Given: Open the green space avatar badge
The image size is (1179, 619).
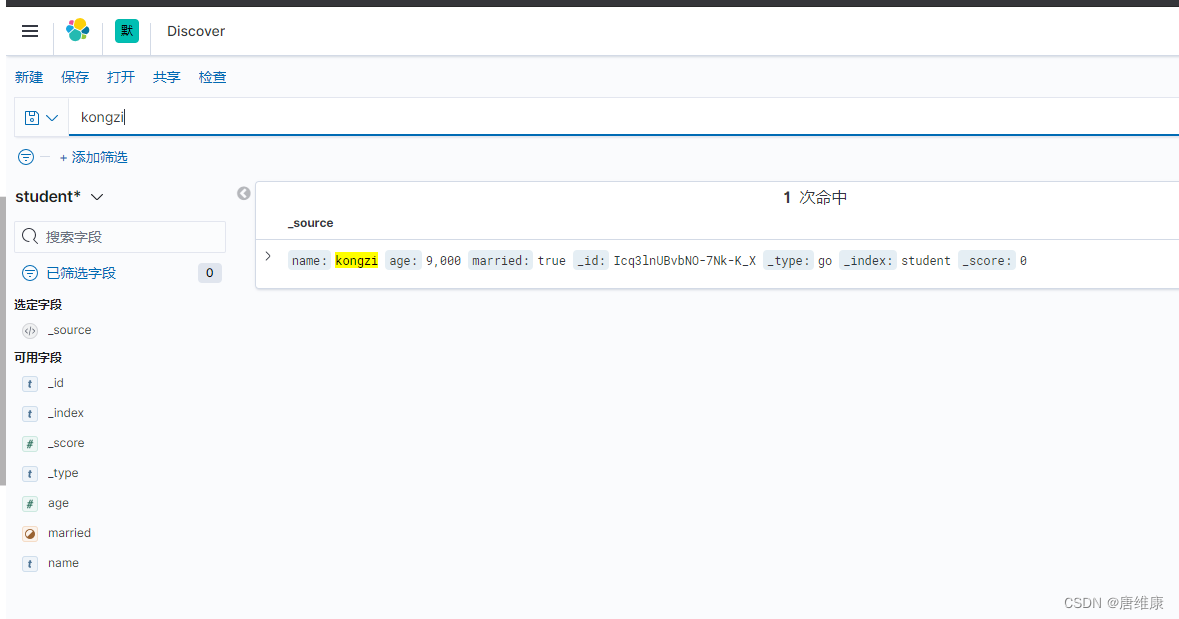Looking at the screenshot, I should [x=126, y=31].
